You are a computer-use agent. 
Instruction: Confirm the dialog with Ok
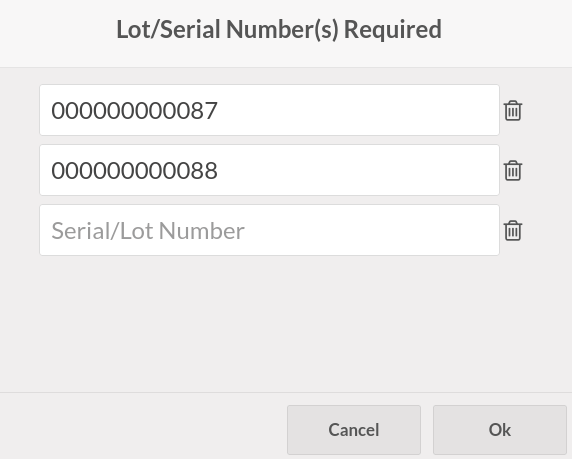click(x=500, y=429)
